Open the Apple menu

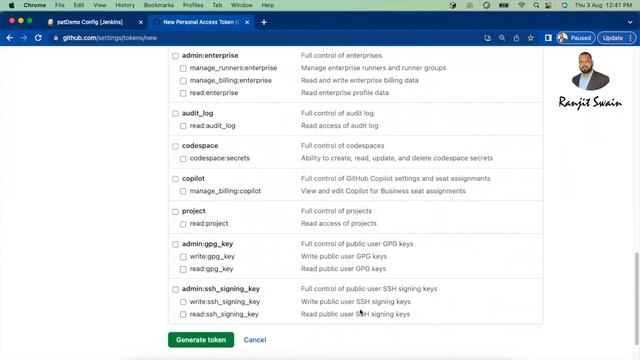(11, 5)
